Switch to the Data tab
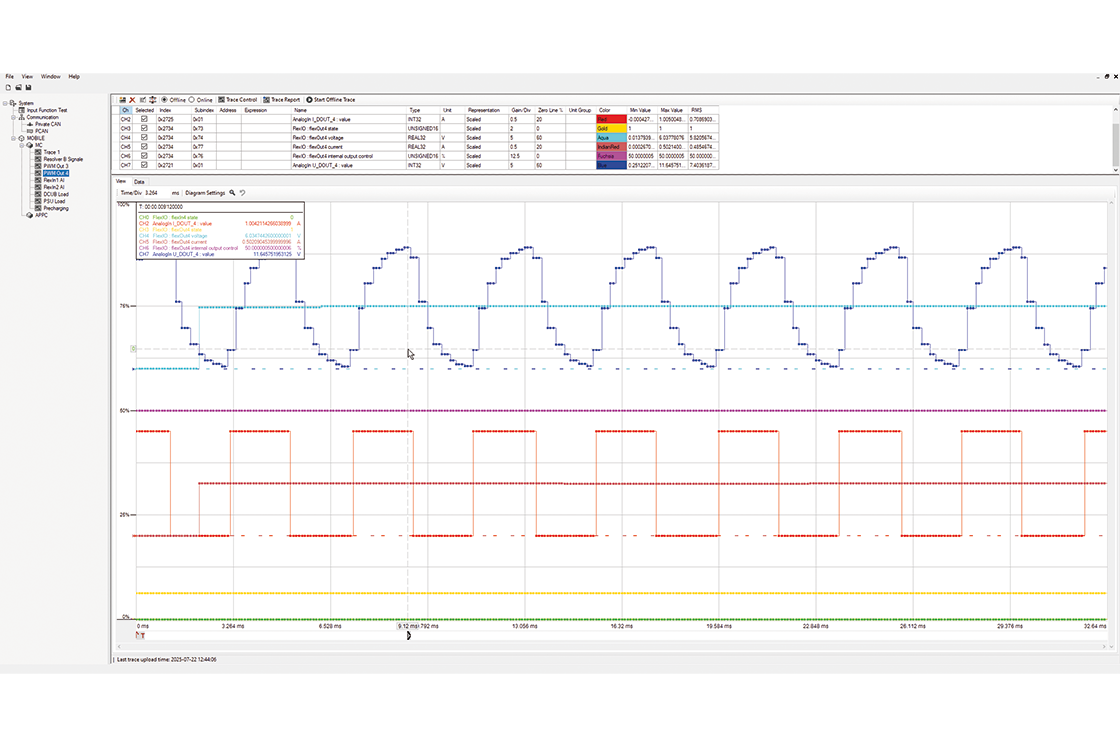The height and width of the screenshot is (747, 1120). (x=139, y=181)
